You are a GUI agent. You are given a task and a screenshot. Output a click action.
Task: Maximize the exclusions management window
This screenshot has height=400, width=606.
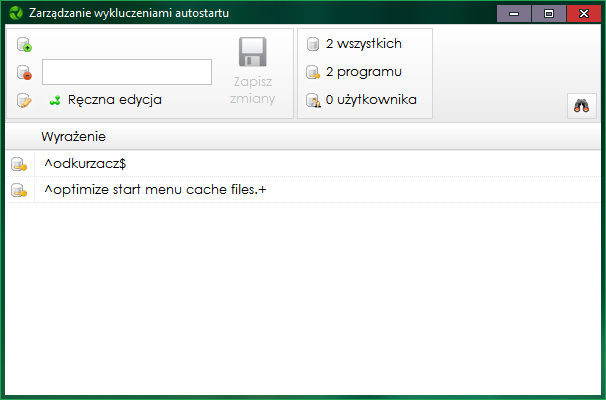(x=549, y=14)
